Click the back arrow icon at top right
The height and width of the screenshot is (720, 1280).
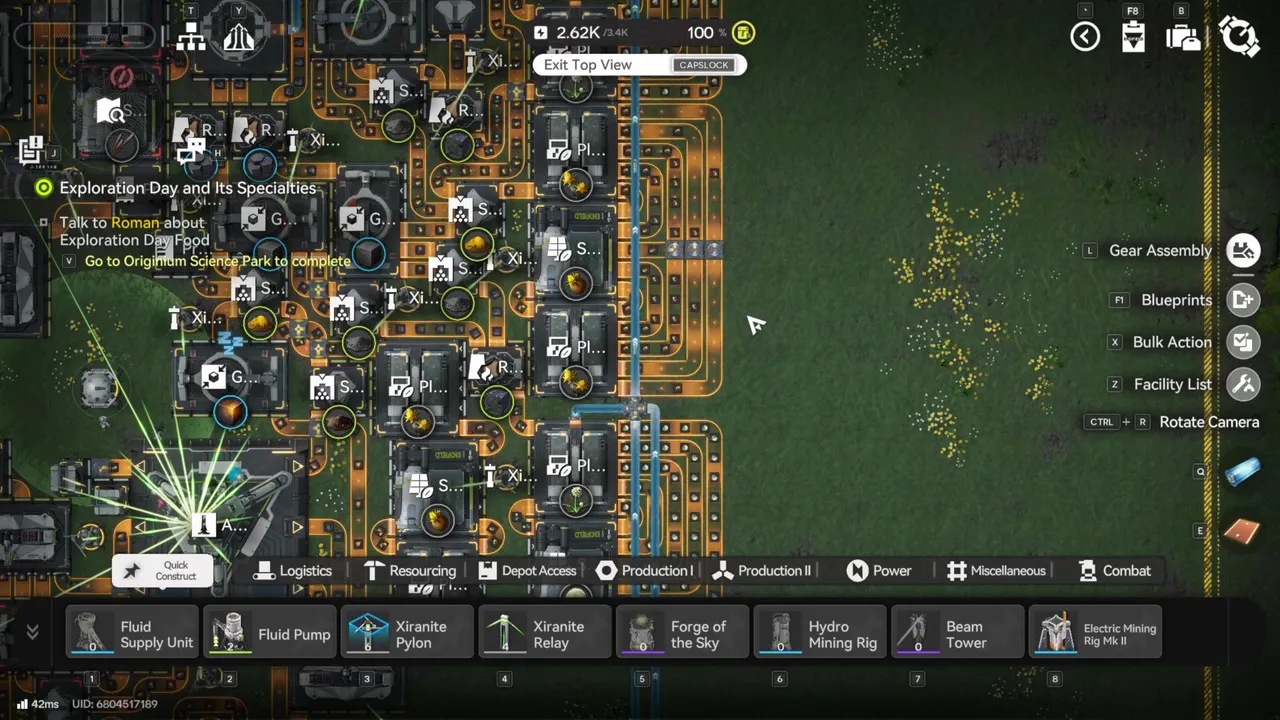point(1085,37)
